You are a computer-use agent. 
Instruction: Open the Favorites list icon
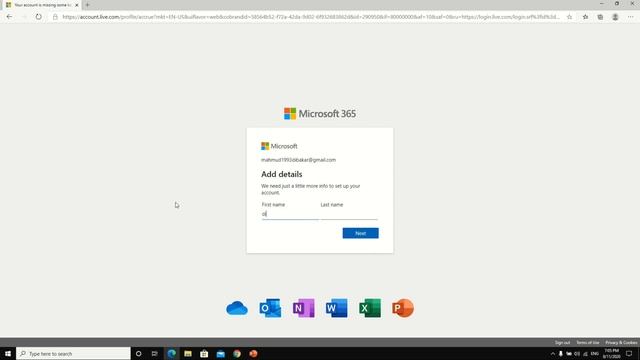585,17
